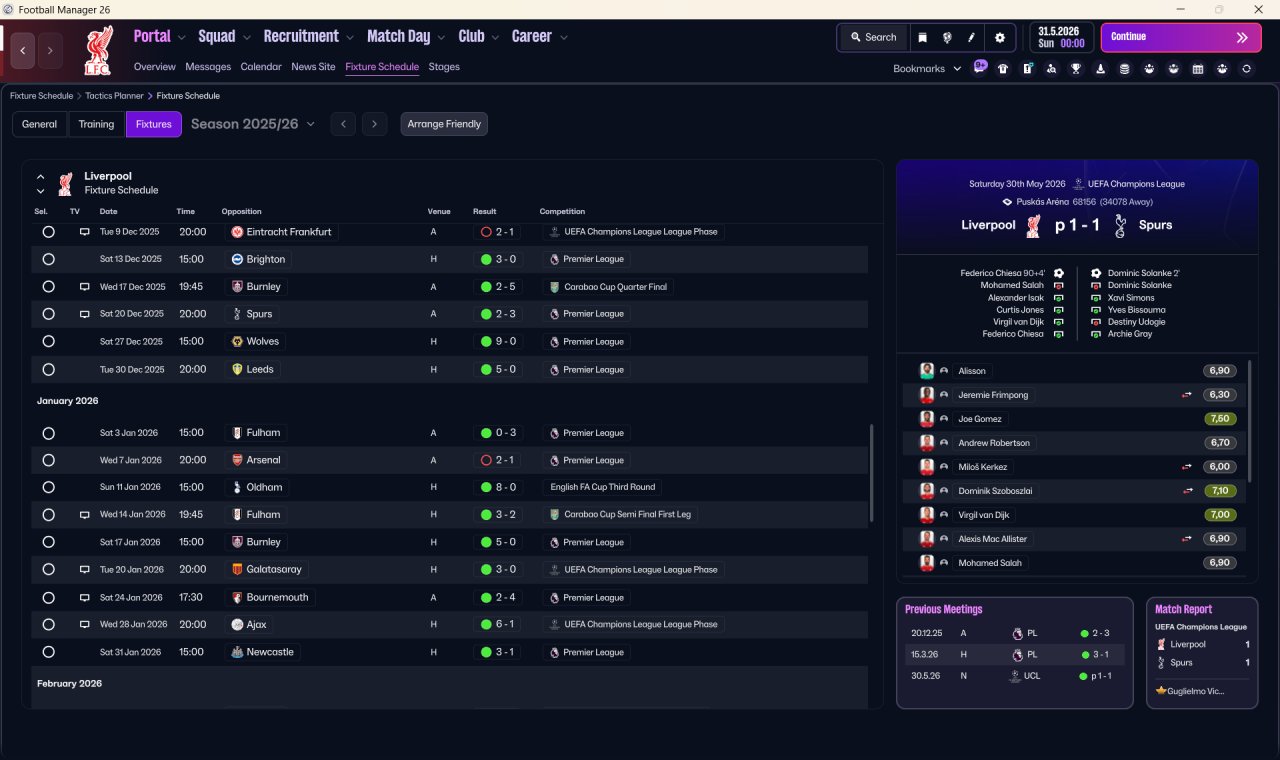The image size is (1280, 760).
Task: Click the 31.5.2026 date and time display
Action: (x=1062, y=37)
